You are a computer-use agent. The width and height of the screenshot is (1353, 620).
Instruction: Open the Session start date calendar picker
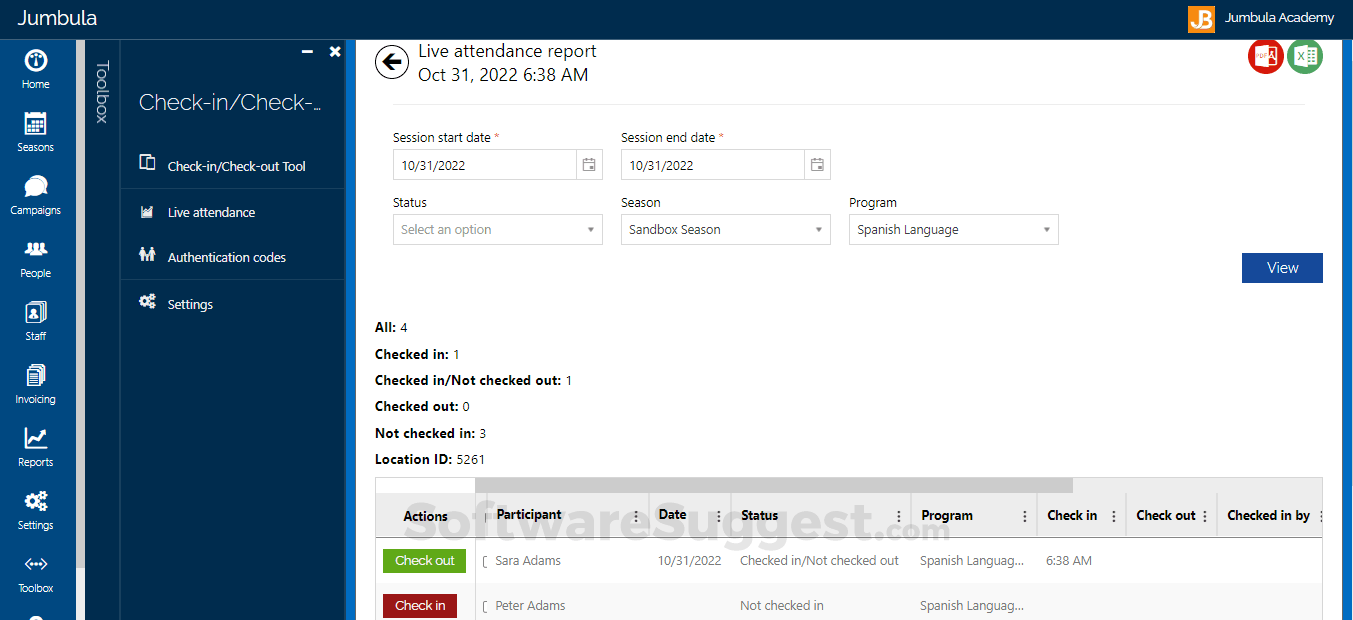click(x=589, y=164)
